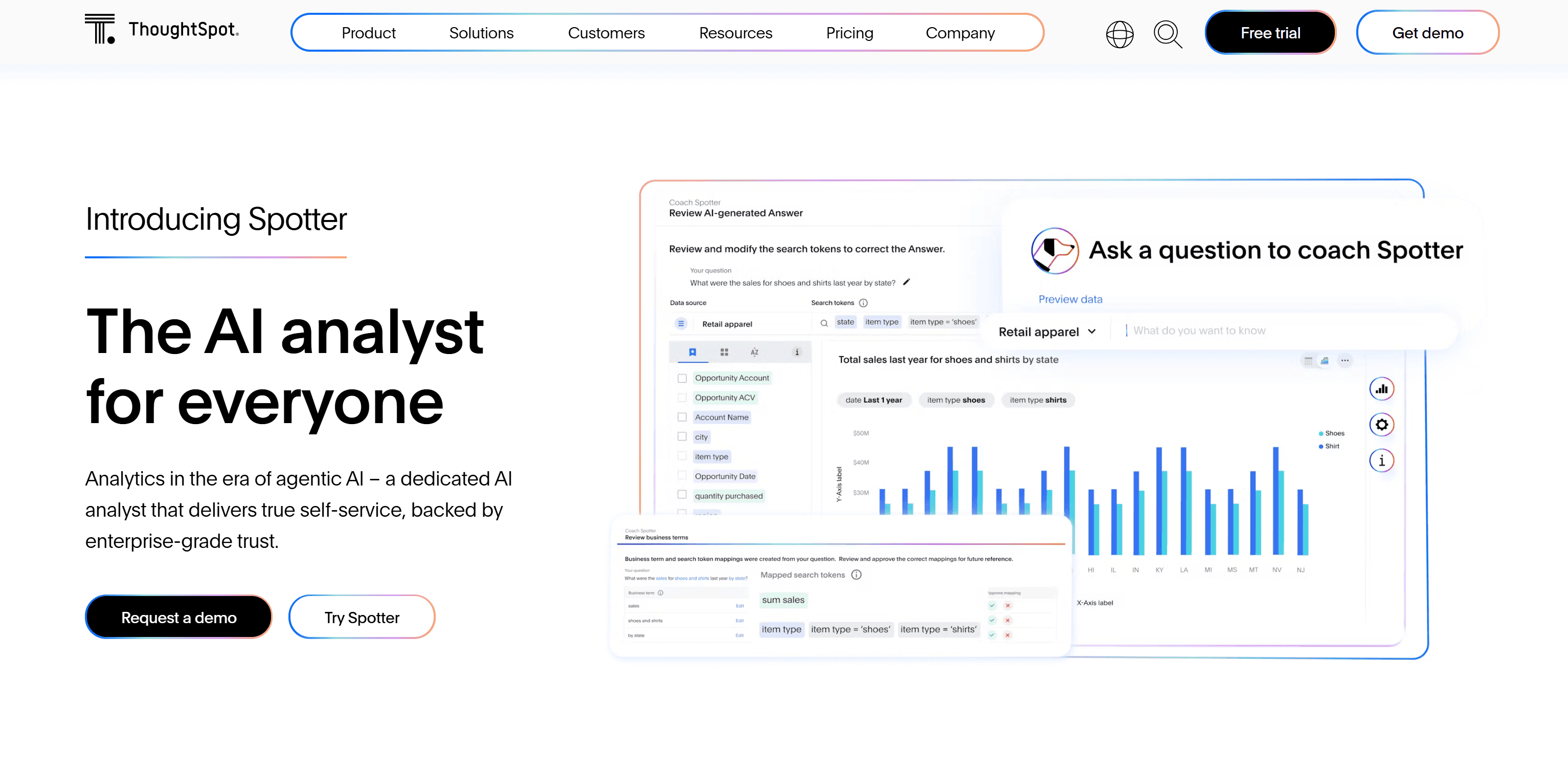The image size is (1568, 771).
Task: Click the Try Spotter button
Action: coord(362,617)
